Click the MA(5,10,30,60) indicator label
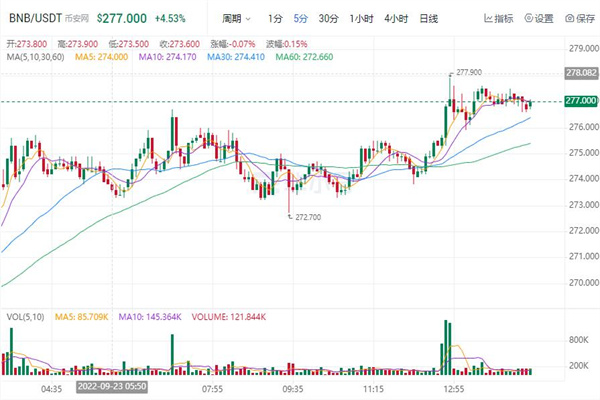The width and height of the screenshot is (600, 400). click(36, 56)
